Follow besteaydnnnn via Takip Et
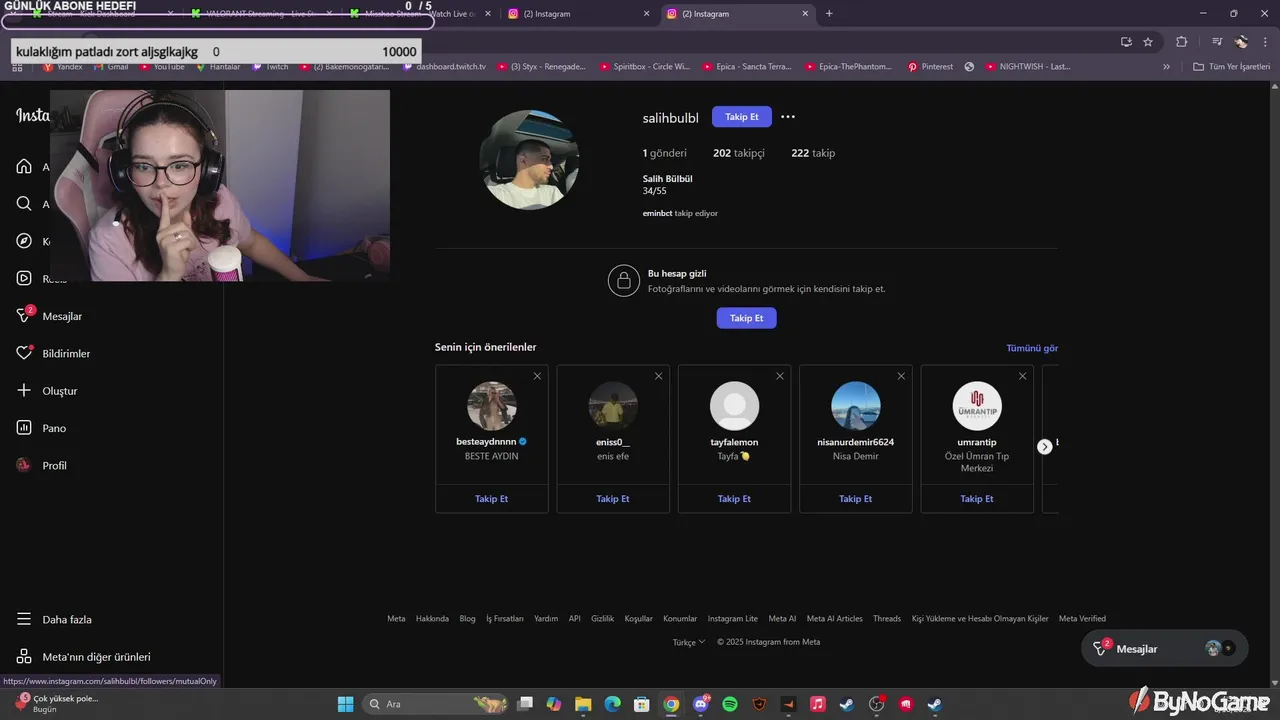The image size is (1280, 720). click(492, 498)
